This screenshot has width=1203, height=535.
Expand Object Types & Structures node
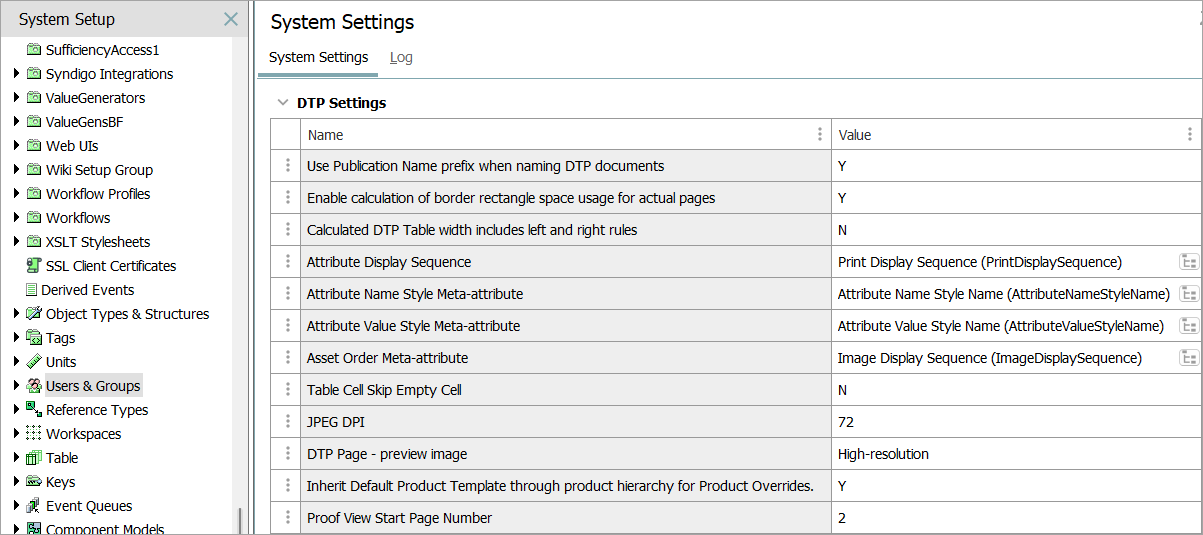(17, 314)
